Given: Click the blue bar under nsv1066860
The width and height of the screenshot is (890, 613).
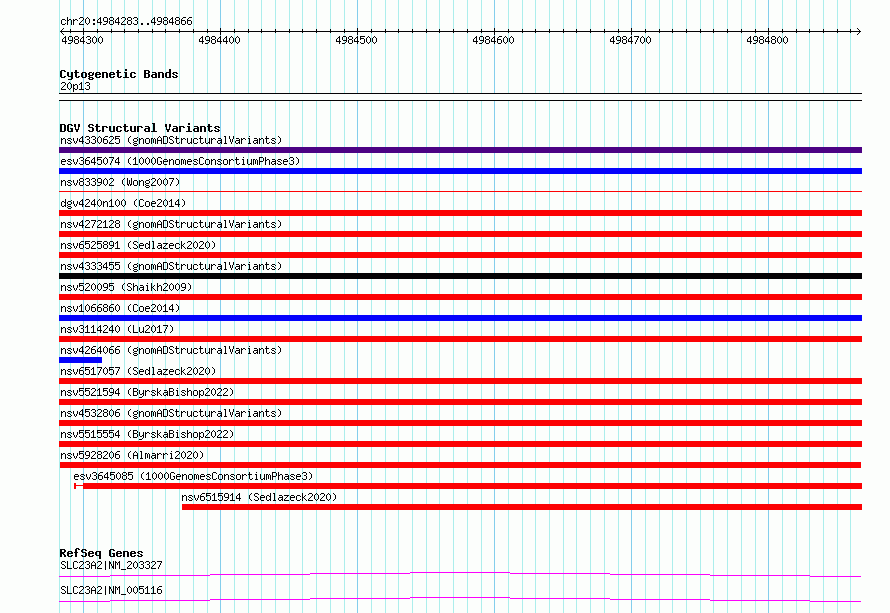Looking at the screenshot, I should [460, 318].
